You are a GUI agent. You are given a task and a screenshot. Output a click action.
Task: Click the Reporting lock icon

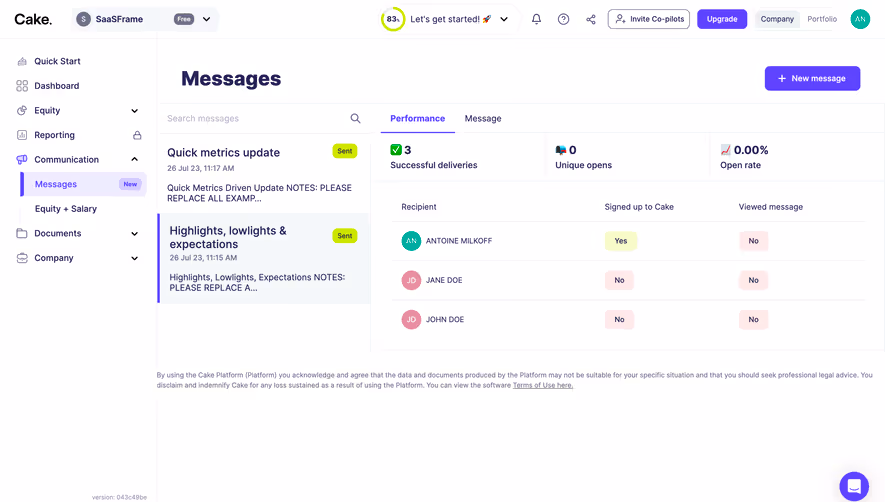click(137, 135)
